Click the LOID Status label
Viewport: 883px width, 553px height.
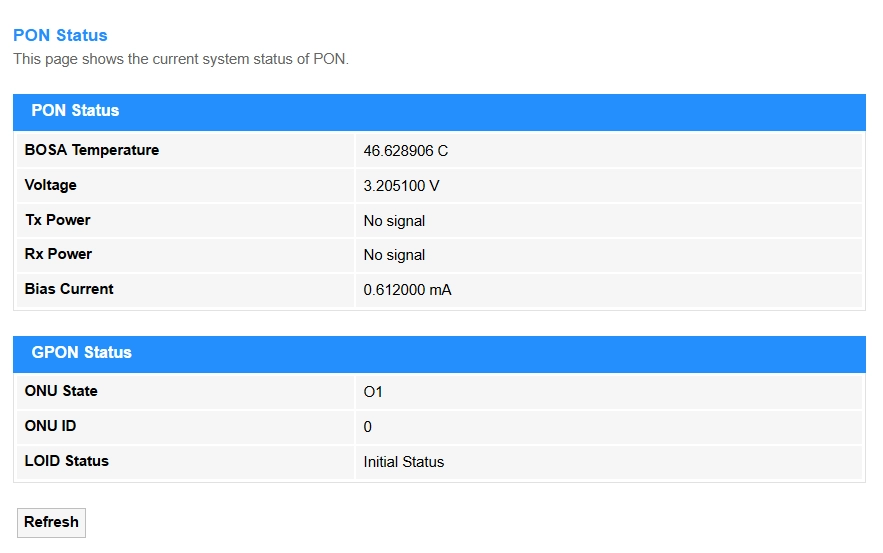coord(67,461)
